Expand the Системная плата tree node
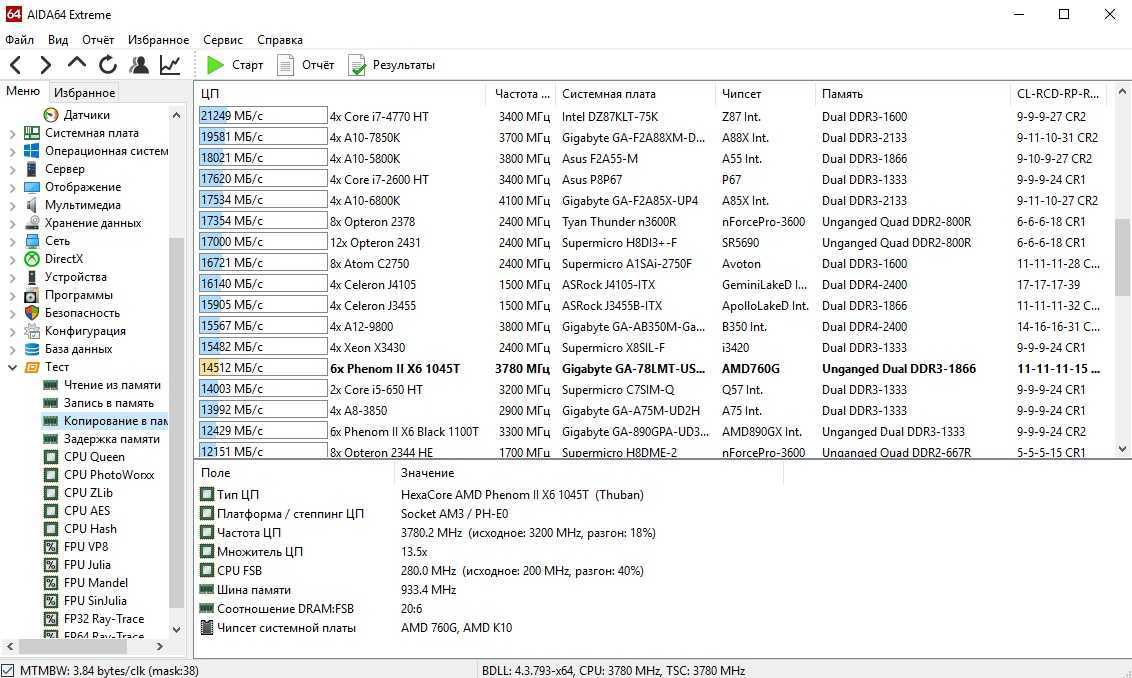 tap(12, 134)
